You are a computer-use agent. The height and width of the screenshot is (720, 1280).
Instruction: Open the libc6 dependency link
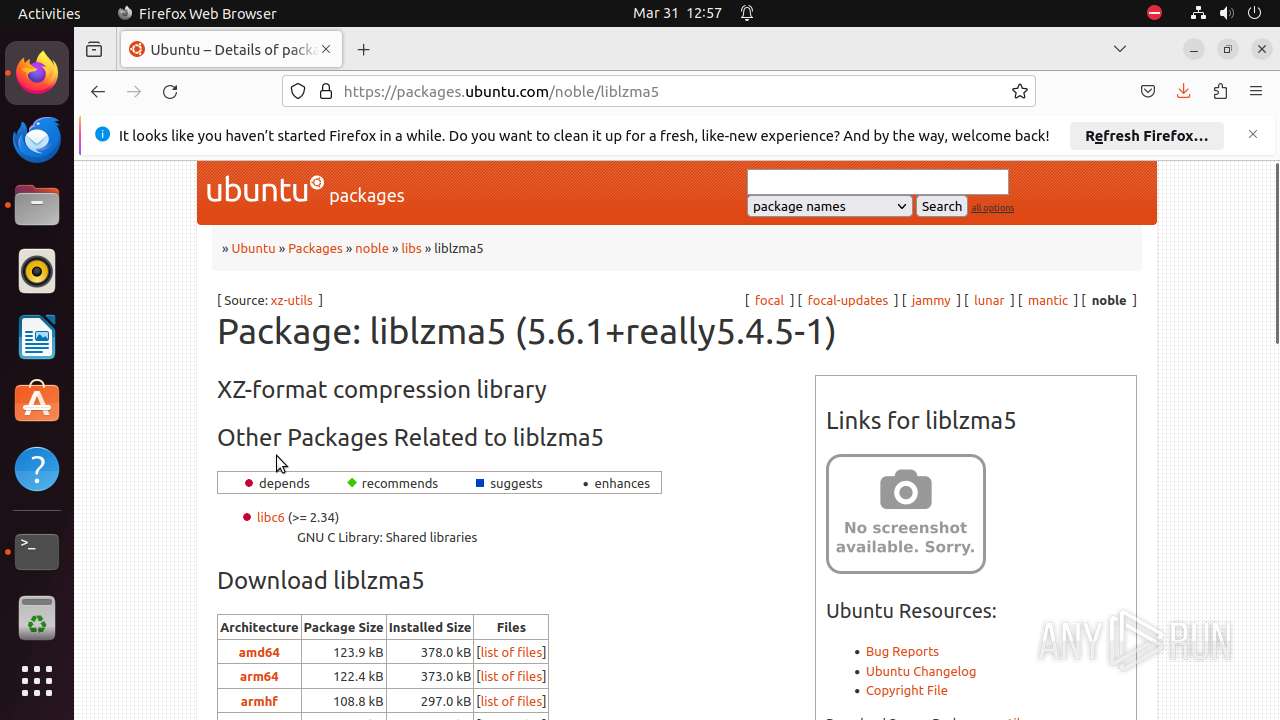271,517
